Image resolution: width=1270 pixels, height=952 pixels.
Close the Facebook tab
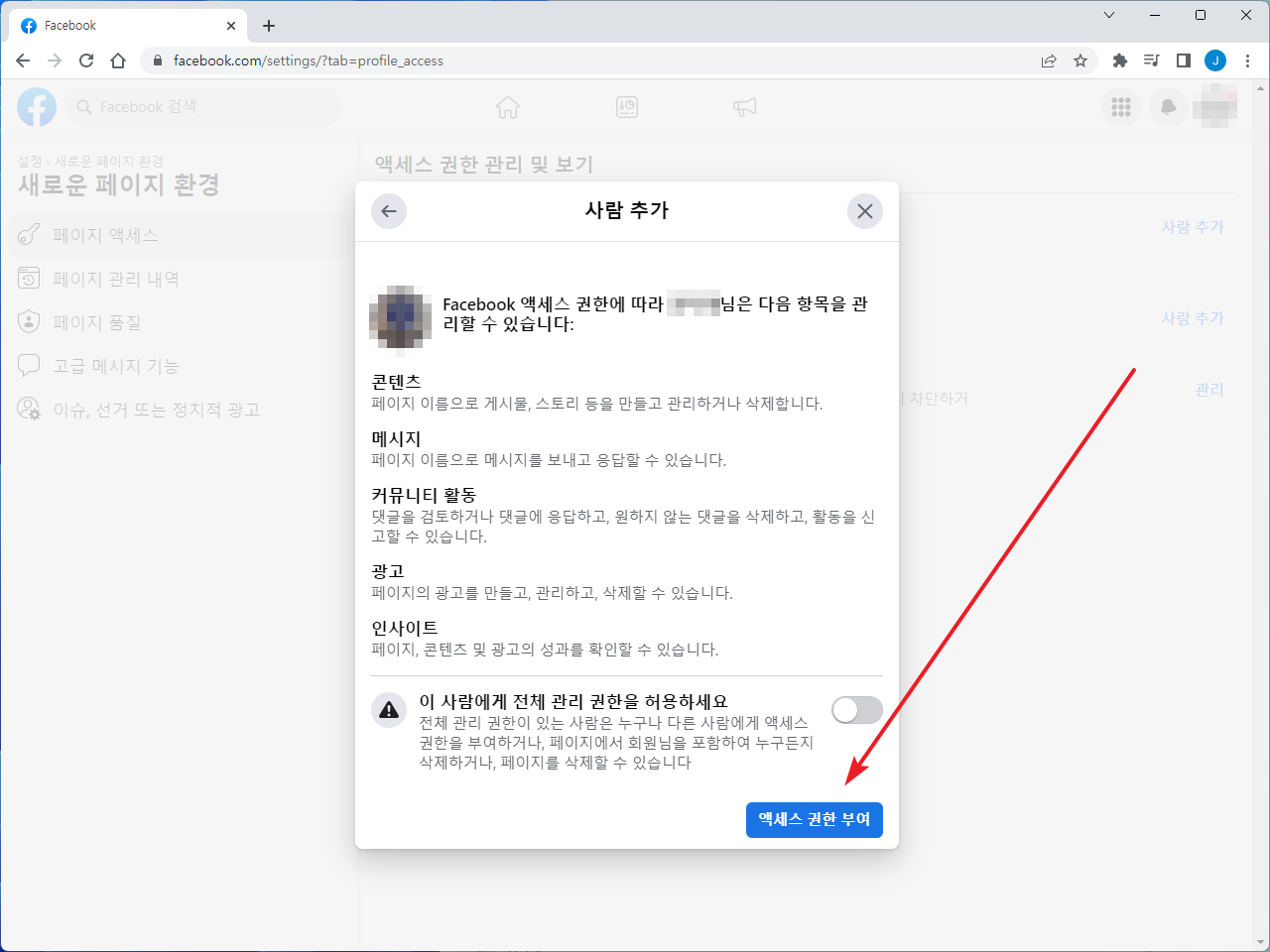pos(232,26)
